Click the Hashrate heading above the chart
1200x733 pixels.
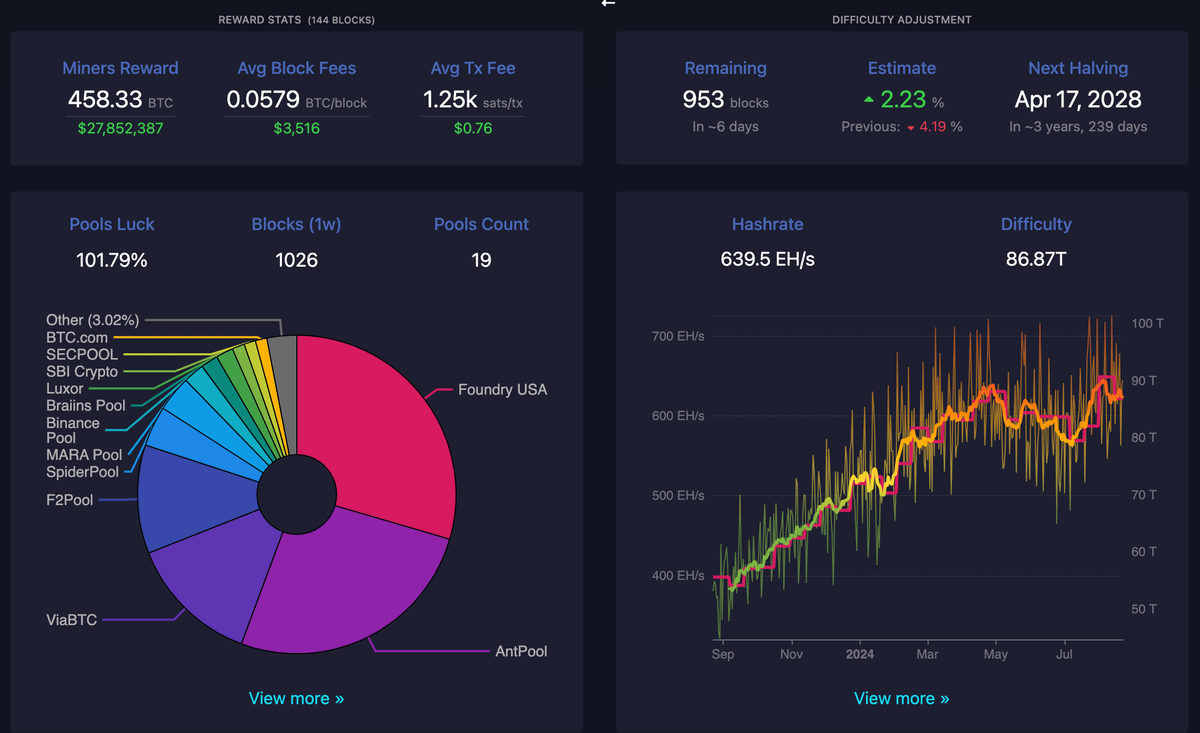point(767,224)
